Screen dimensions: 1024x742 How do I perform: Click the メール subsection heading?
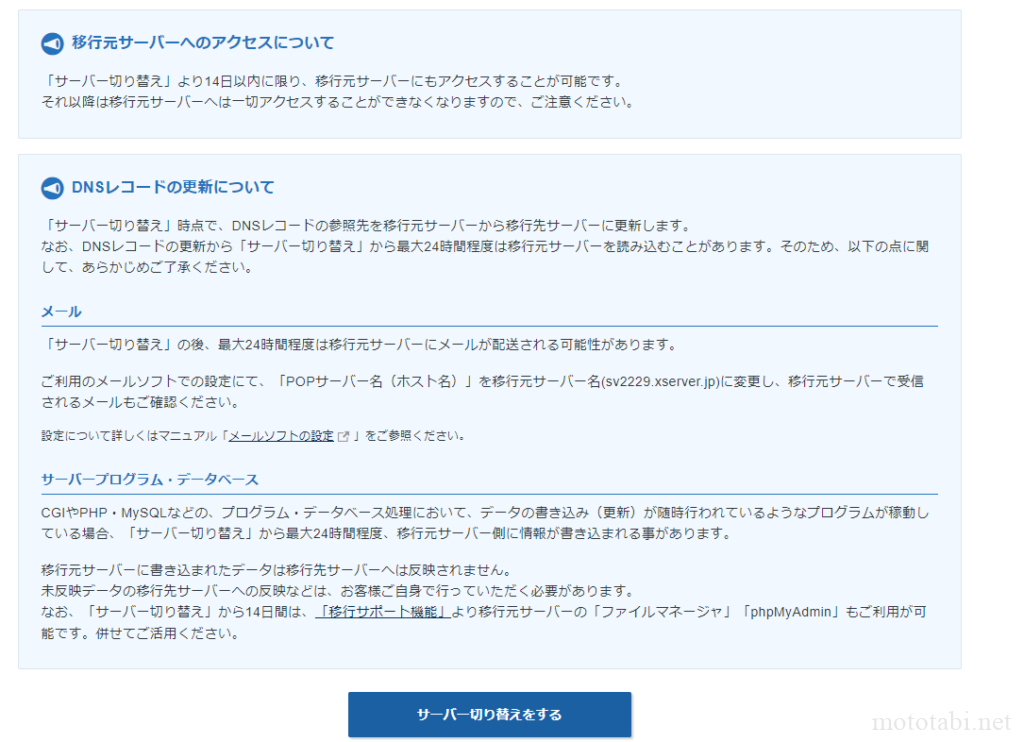(x=61, y=312)
